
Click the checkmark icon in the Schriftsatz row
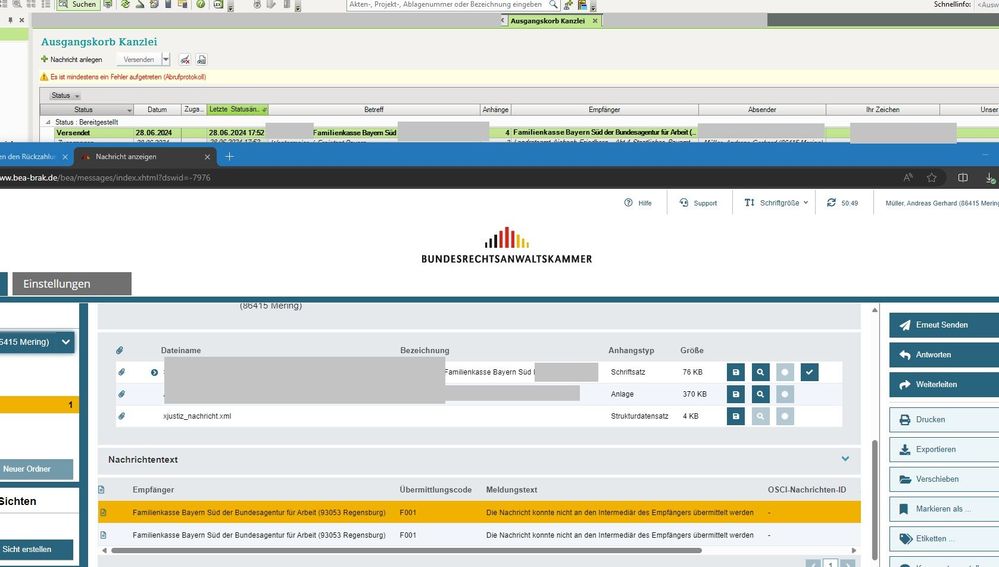(x=809, y=372)
